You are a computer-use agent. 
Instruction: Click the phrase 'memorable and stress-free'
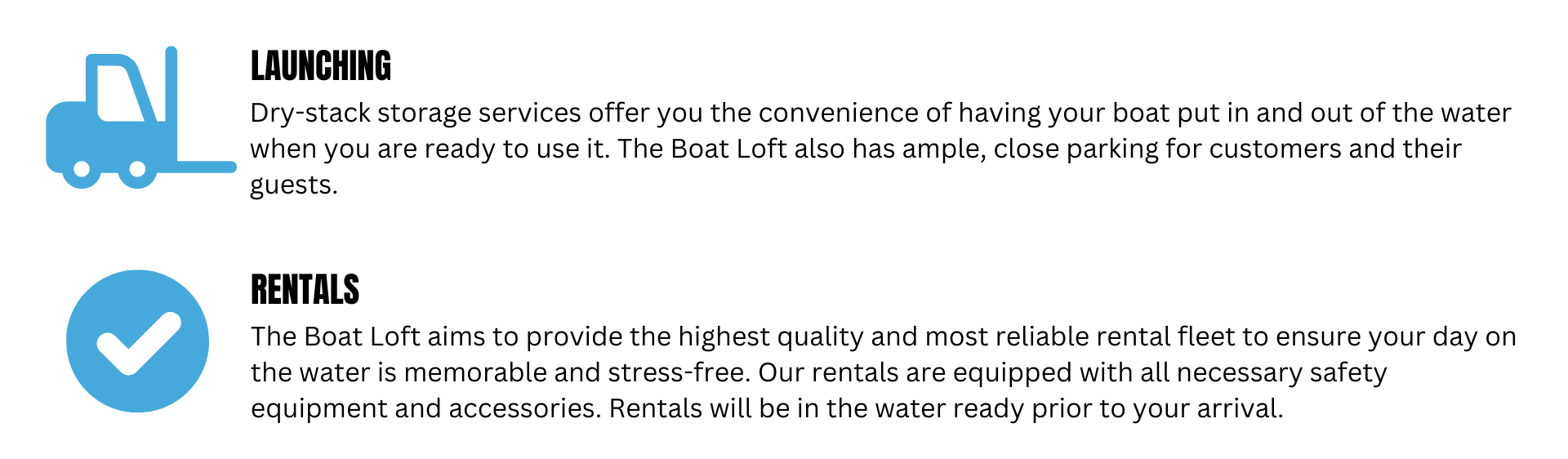[576, 372]
